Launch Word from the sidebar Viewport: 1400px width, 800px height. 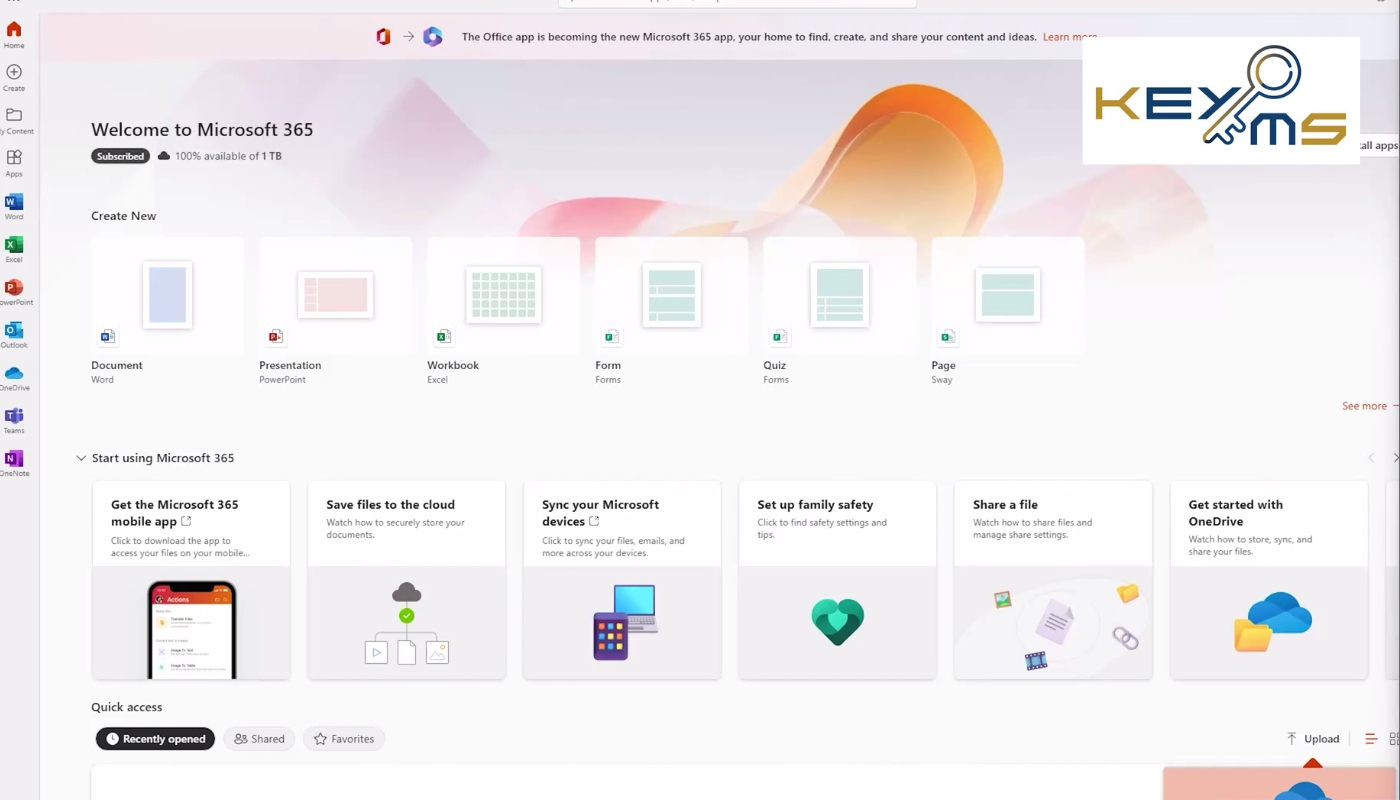(x=14, y=206)
